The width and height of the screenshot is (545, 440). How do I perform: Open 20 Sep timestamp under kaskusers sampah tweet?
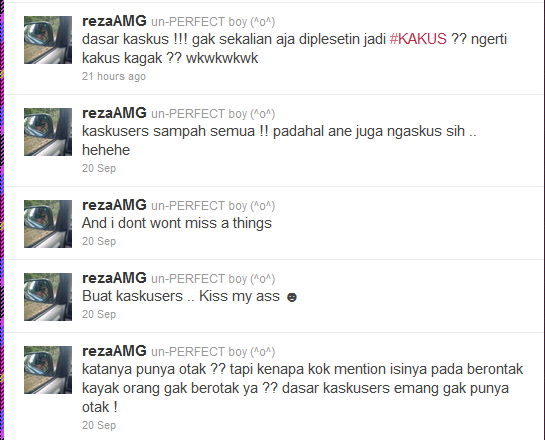tap(99, 168)
